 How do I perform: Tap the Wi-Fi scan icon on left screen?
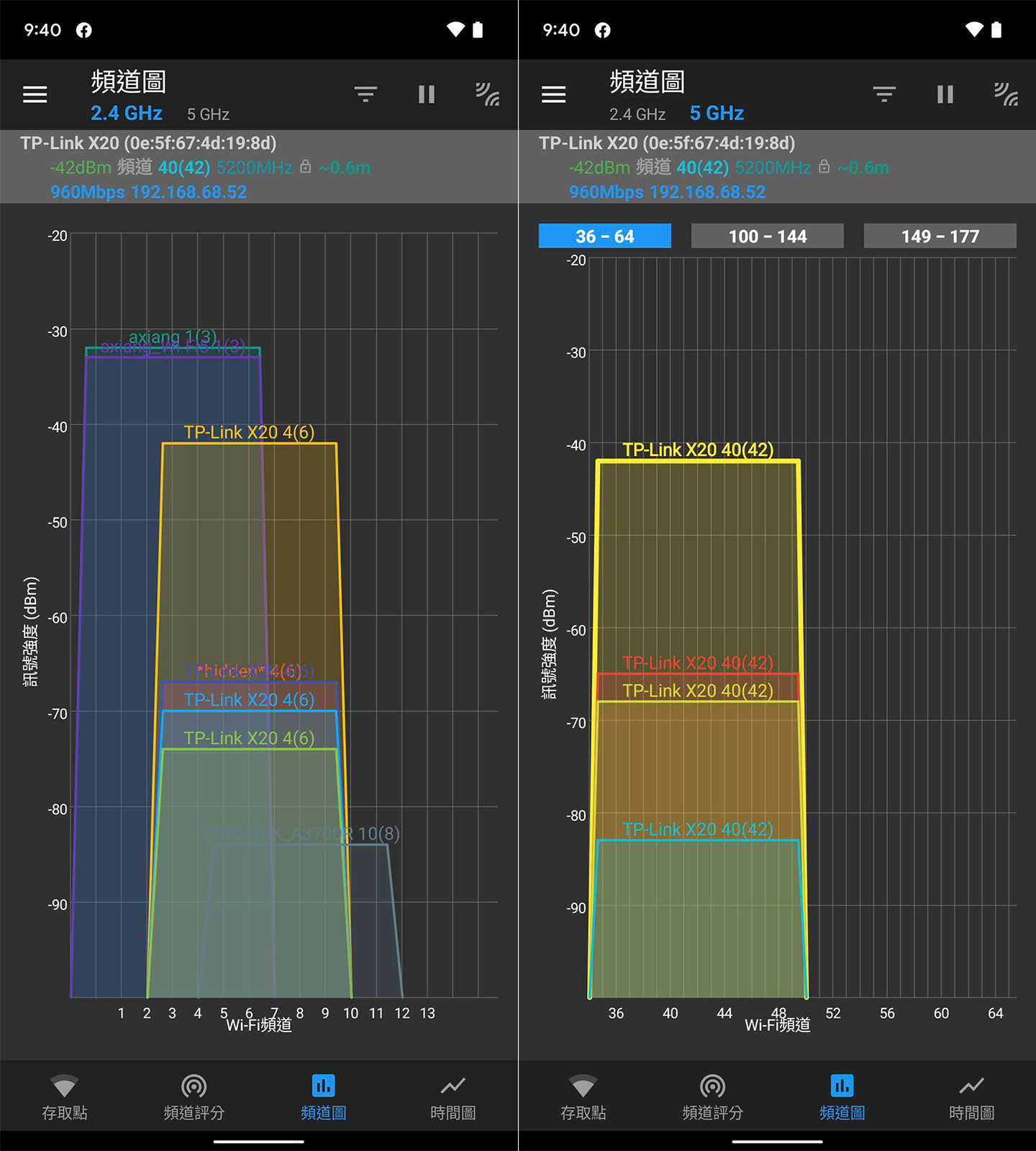click(x=487, y=94)
